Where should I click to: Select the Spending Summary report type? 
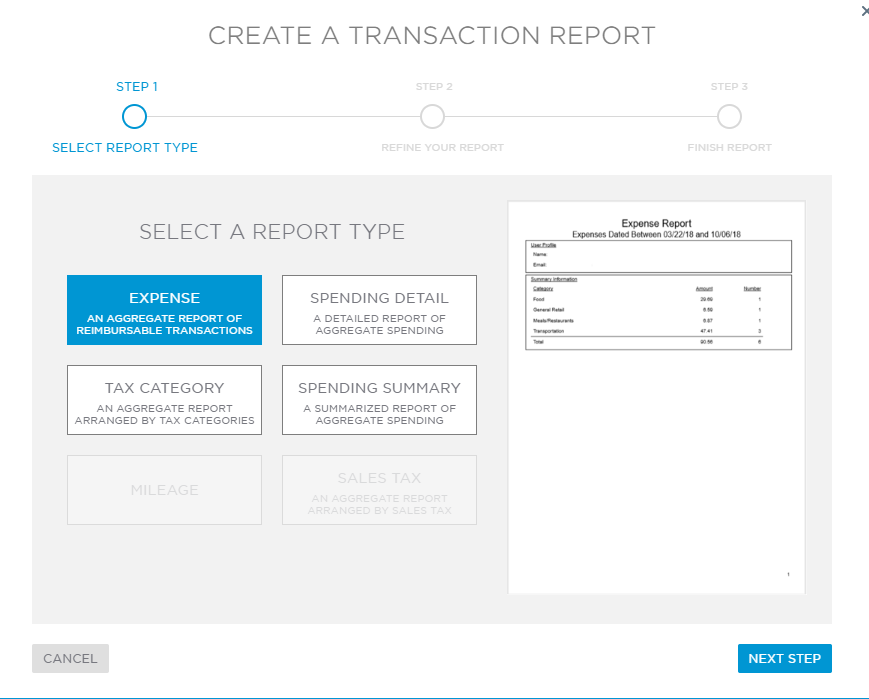[x=379, y=399]
